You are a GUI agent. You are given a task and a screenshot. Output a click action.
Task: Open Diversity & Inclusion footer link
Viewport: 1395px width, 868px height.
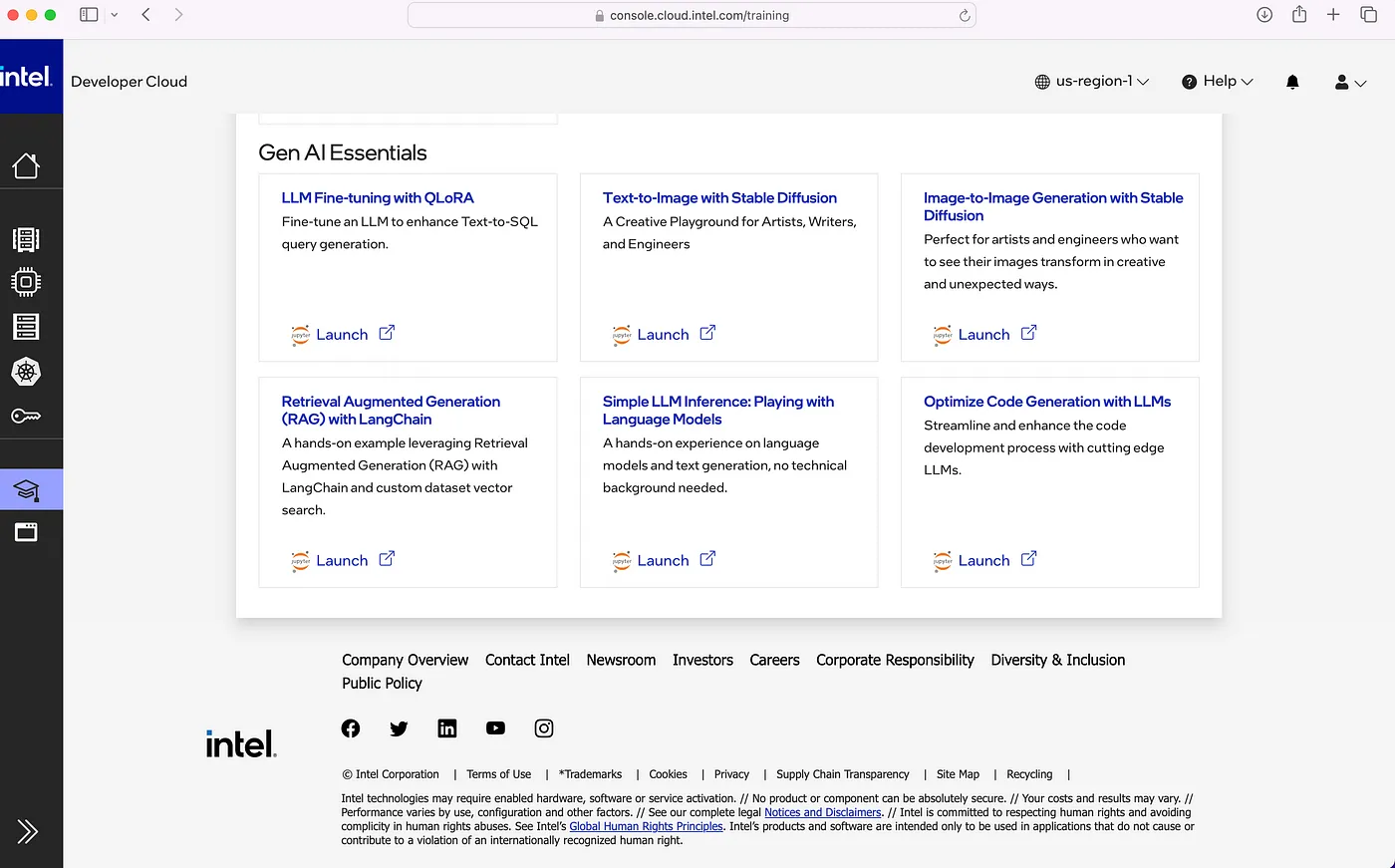click(1057, 660)
